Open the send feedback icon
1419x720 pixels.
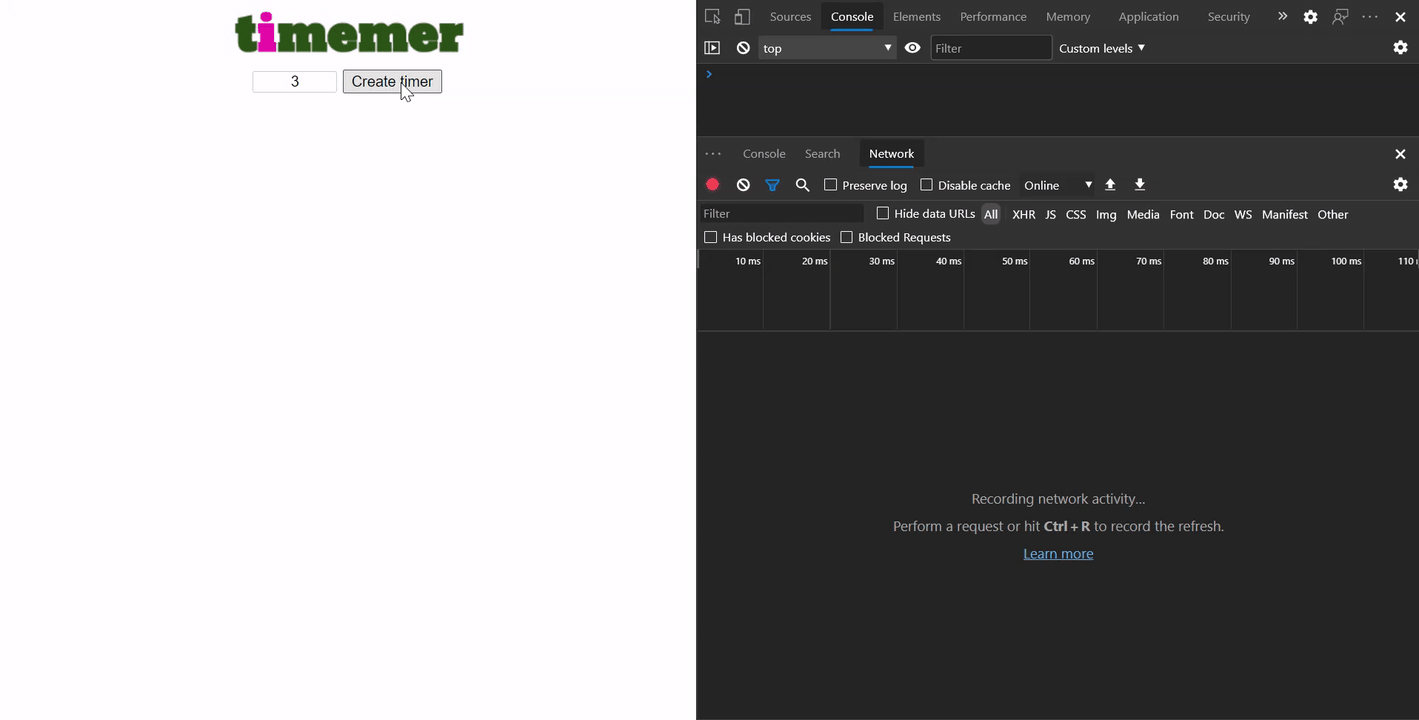[x=1340, y=17]
